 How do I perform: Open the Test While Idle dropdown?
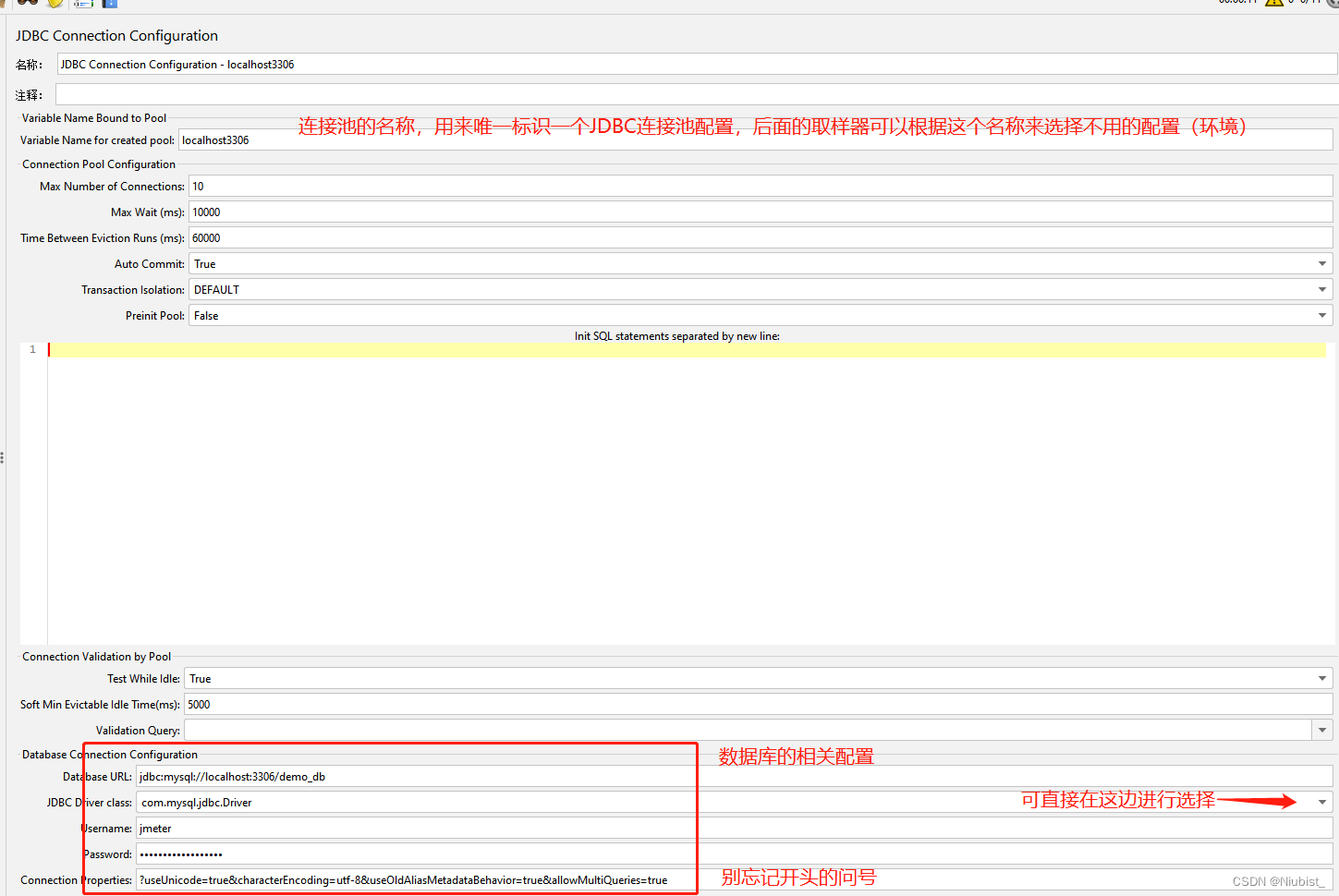coord(758,678)
